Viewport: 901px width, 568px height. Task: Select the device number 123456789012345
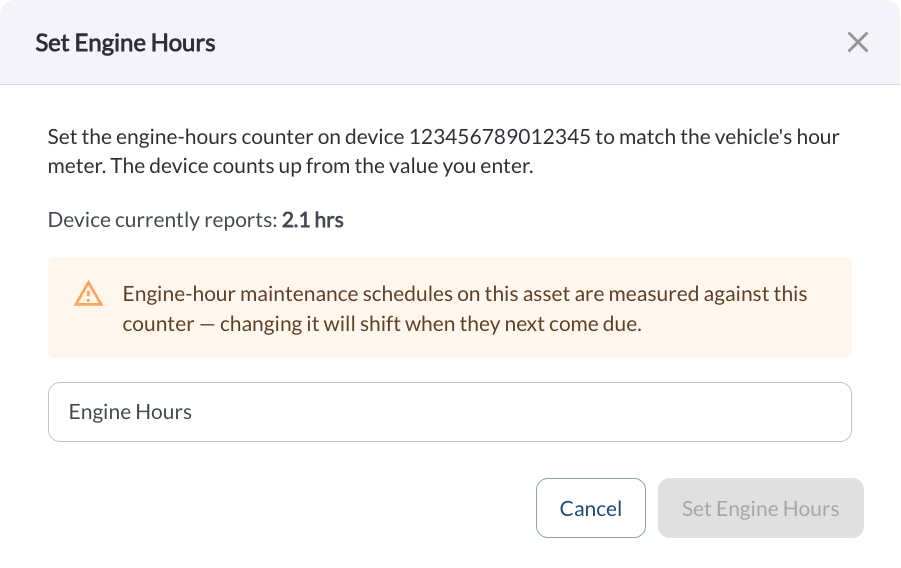tap(499, 137)
